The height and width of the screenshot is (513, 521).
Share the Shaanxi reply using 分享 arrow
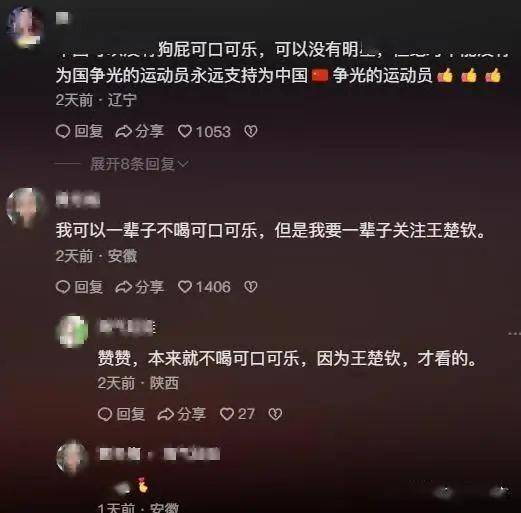pyautogui.click(x=182, y=414)
